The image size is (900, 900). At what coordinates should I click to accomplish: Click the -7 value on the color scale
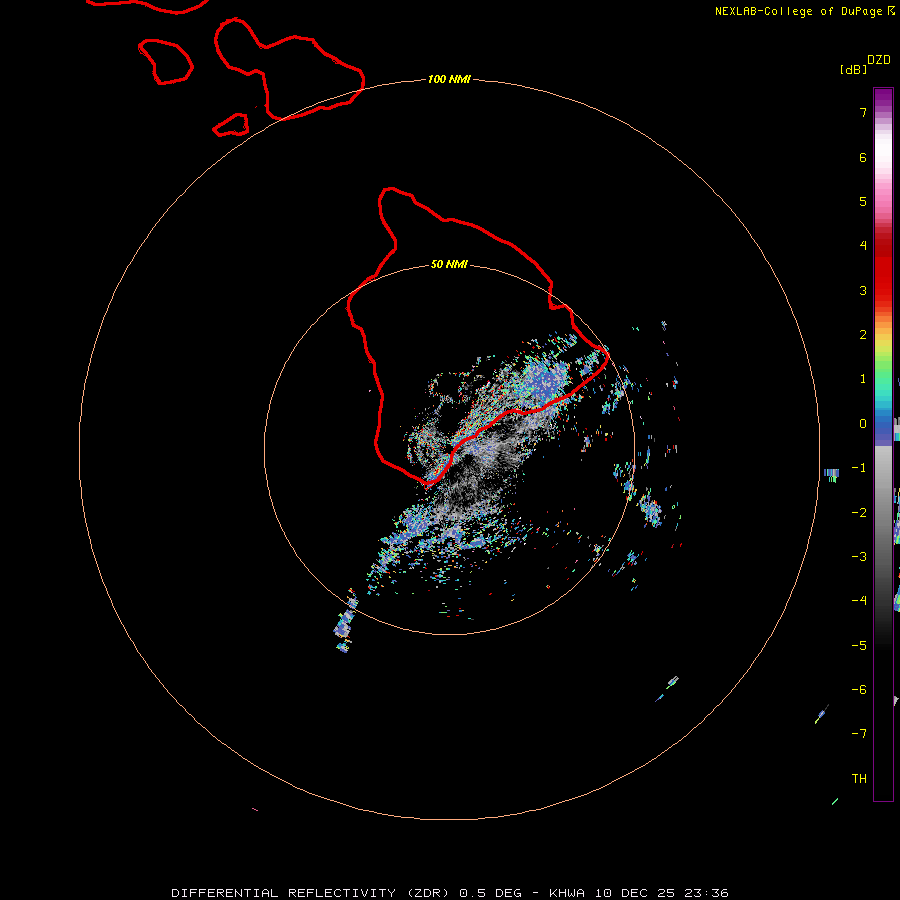pos(859,734)
